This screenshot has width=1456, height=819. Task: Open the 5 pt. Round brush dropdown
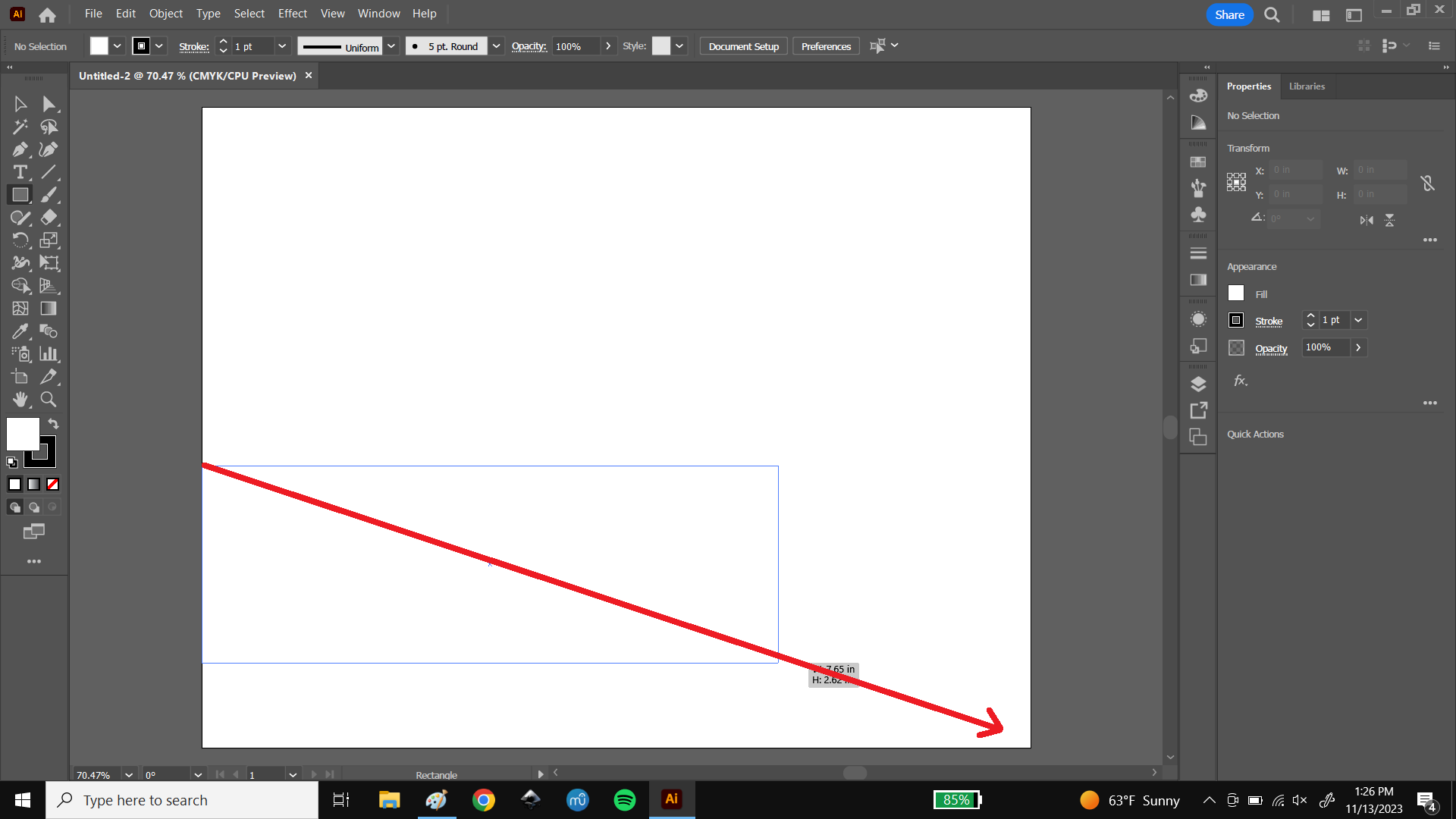click(x=497, y=45)
